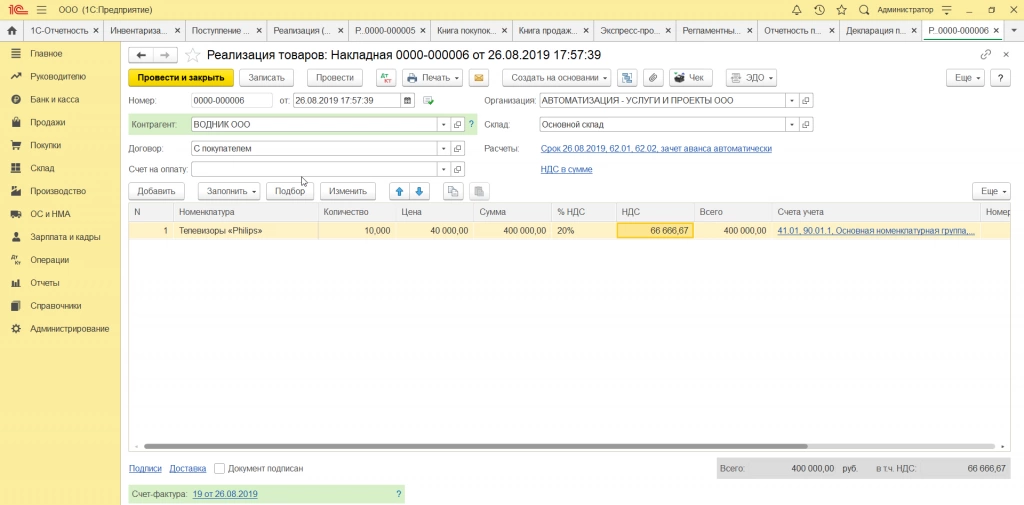Expand Создать на основании dropdown
The image size is (1024, 505).
(x=556, y=78)
